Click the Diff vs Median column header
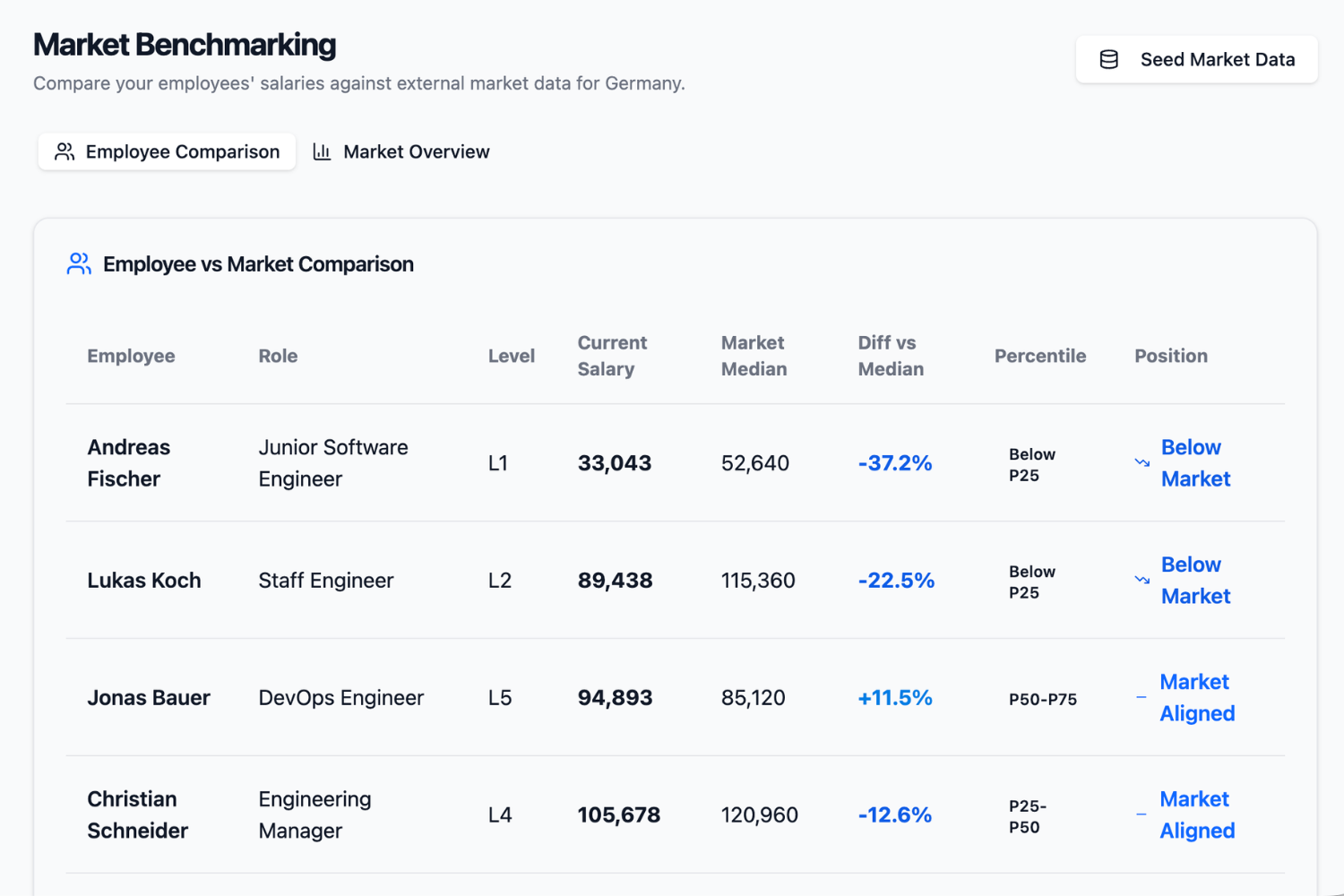Viewport: 1344px width, 896px height. point(891,356)
